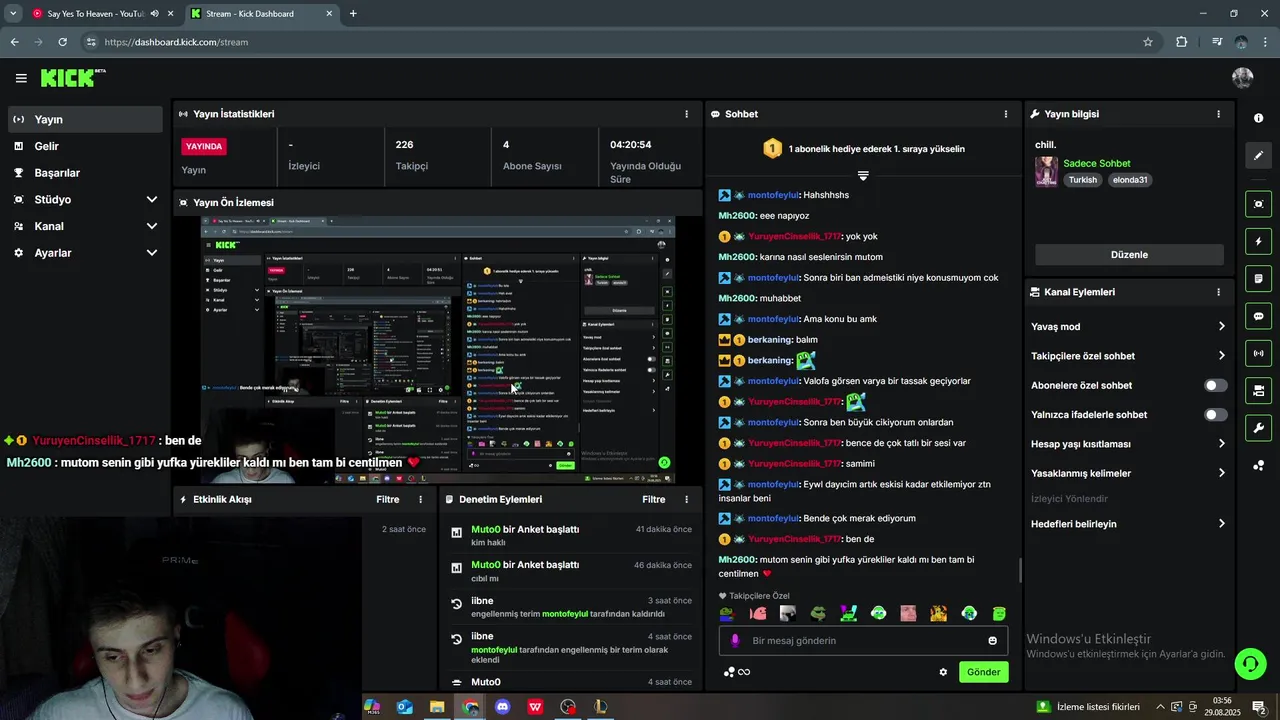The height and width of the screenshot is (720, 1280).
Task: Click the speech bubble icon in the right rail
Action: pyautogui.click(x=1258, y=316)
